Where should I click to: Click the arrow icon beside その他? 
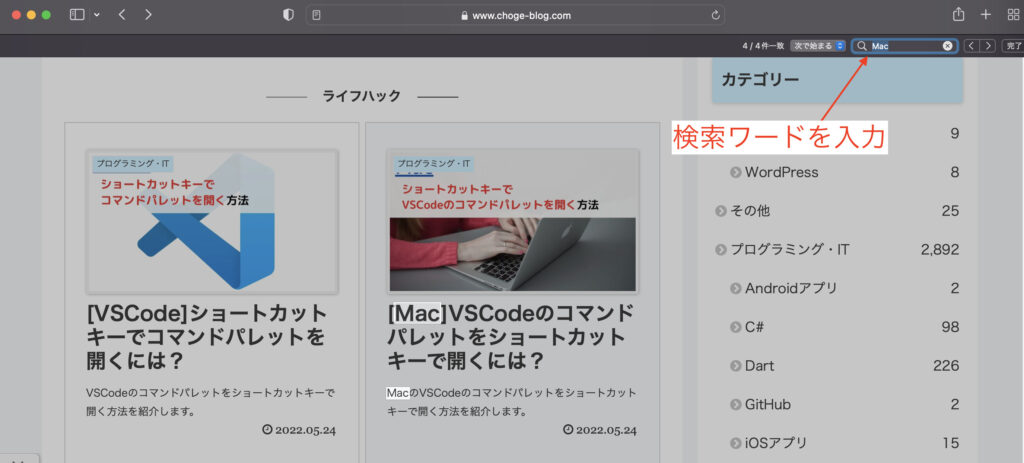(721, 211)
